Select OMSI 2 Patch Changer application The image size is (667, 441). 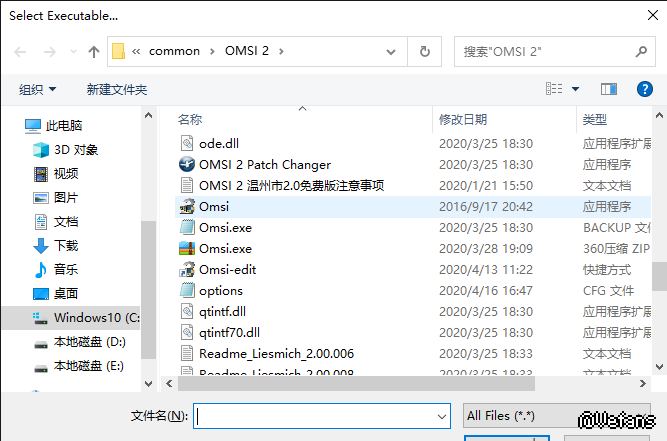[x=413, y=165]
